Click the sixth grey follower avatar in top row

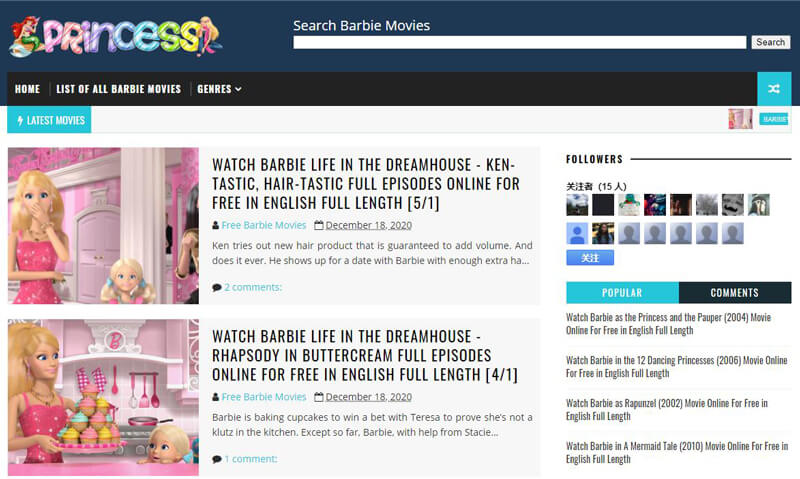pyautogui.click(x=707, y=205)
